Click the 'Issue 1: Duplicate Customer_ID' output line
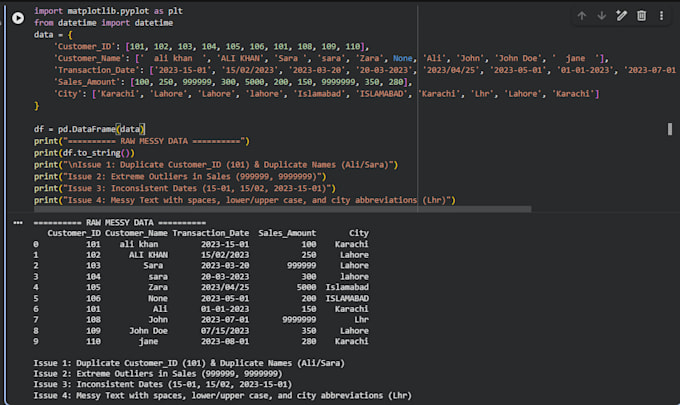 (x=189, y=363)
